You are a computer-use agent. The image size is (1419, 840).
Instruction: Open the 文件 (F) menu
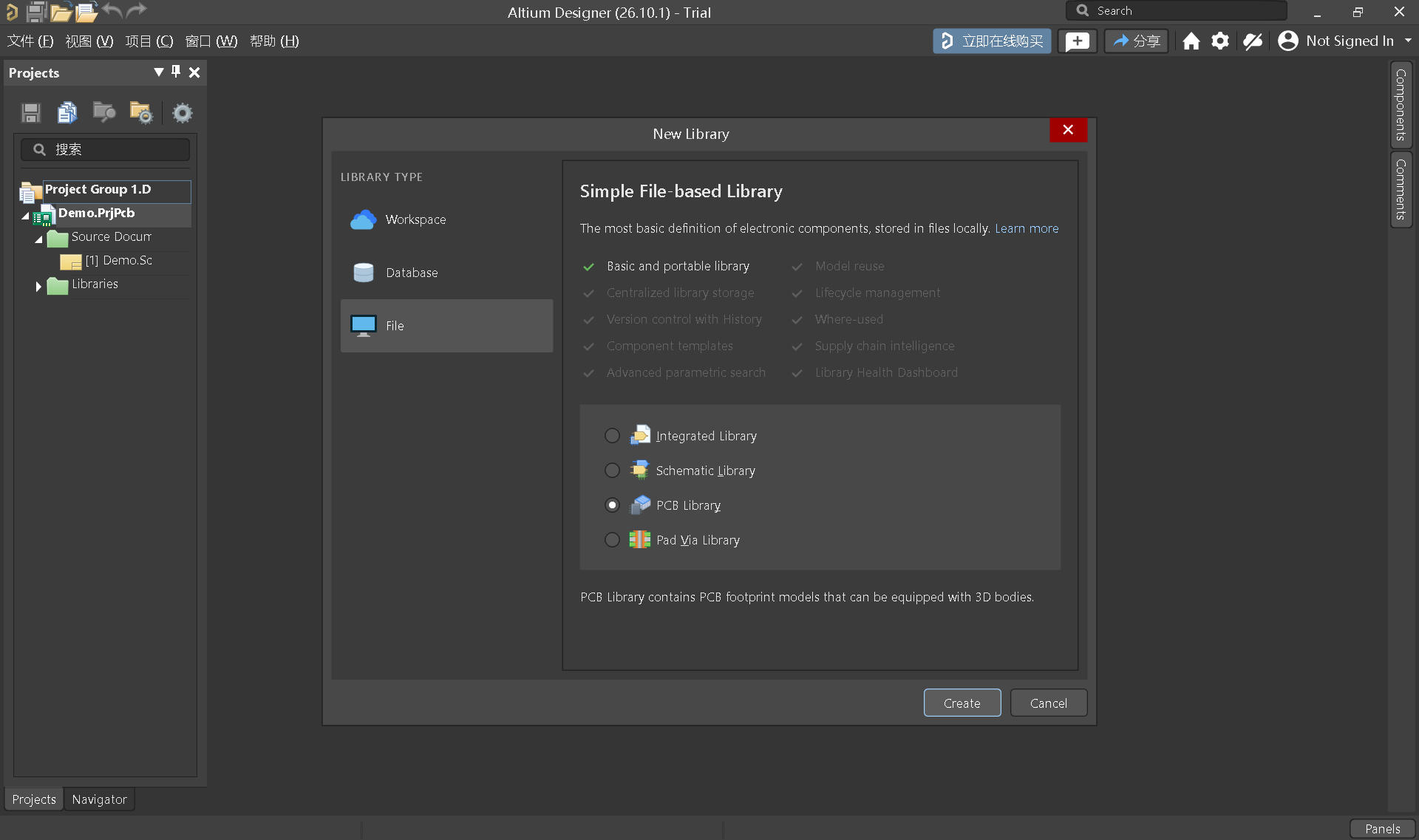[x=30, y=41]
